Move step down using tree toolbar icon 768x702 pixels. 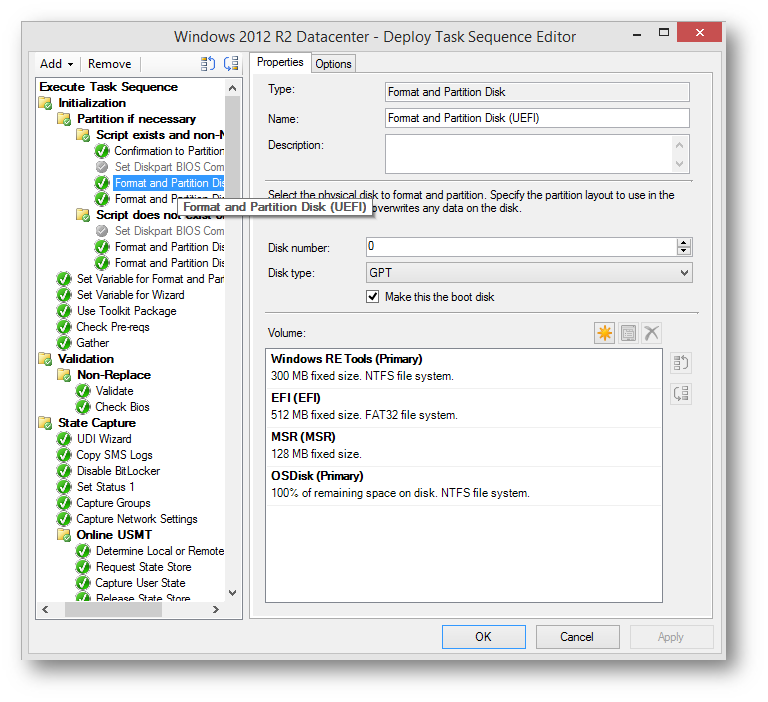pos(231,64)
